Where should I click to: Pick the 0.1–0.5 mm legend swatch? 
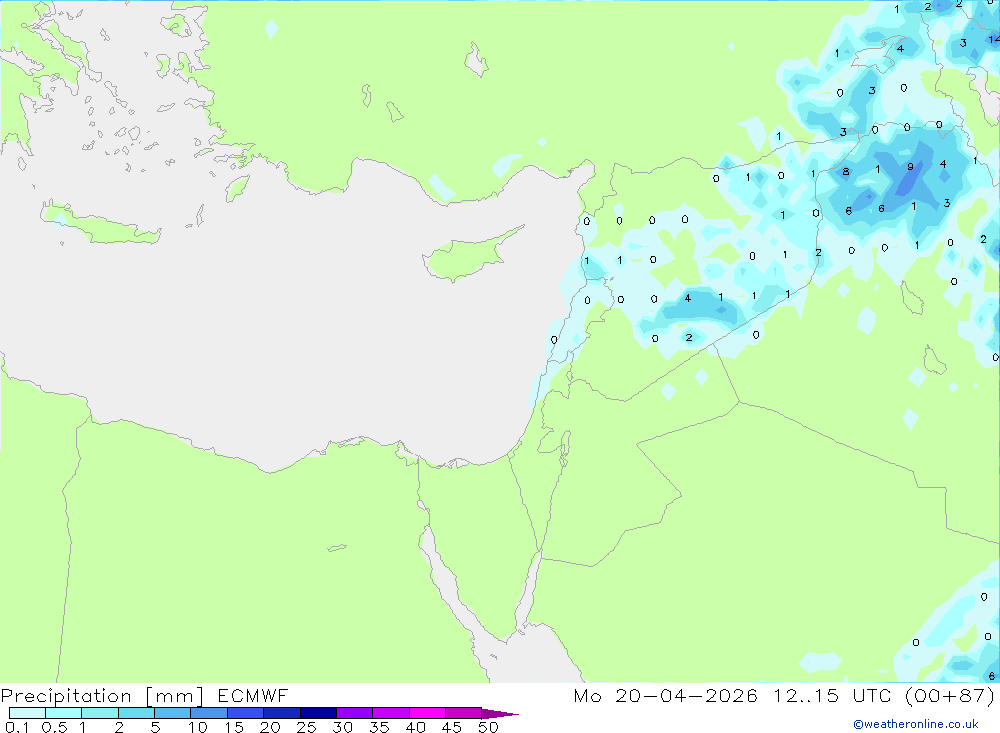tap(27, 713)
